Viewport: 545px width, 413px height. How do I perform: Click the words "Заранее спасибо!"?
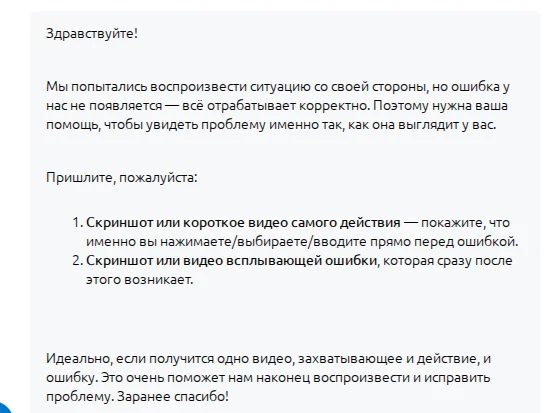click(x=173, y=397)
